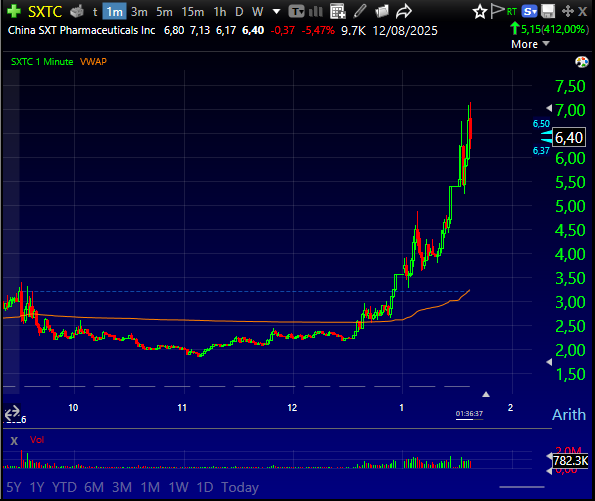Select the Today range
This screenshot has width=595, height=501.
coord(240,487)
